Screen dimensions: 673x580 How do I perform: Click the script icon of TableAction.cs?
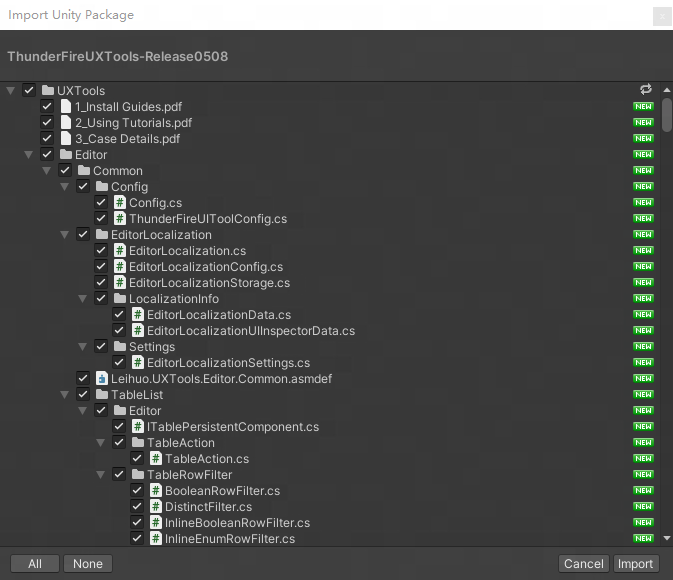pos(156,459)
